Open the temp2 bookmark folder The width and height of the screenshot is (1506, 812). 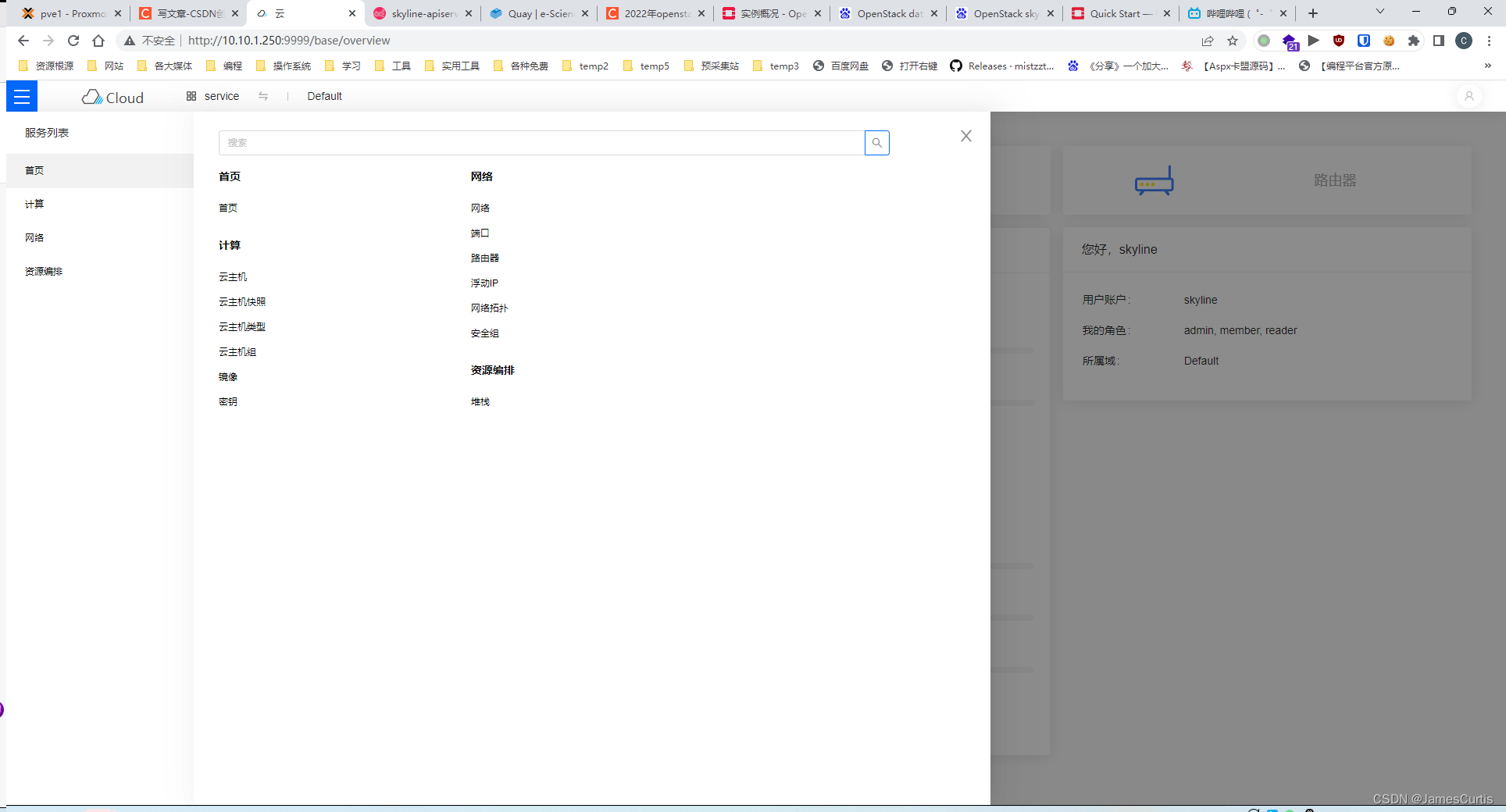point(585,66)
